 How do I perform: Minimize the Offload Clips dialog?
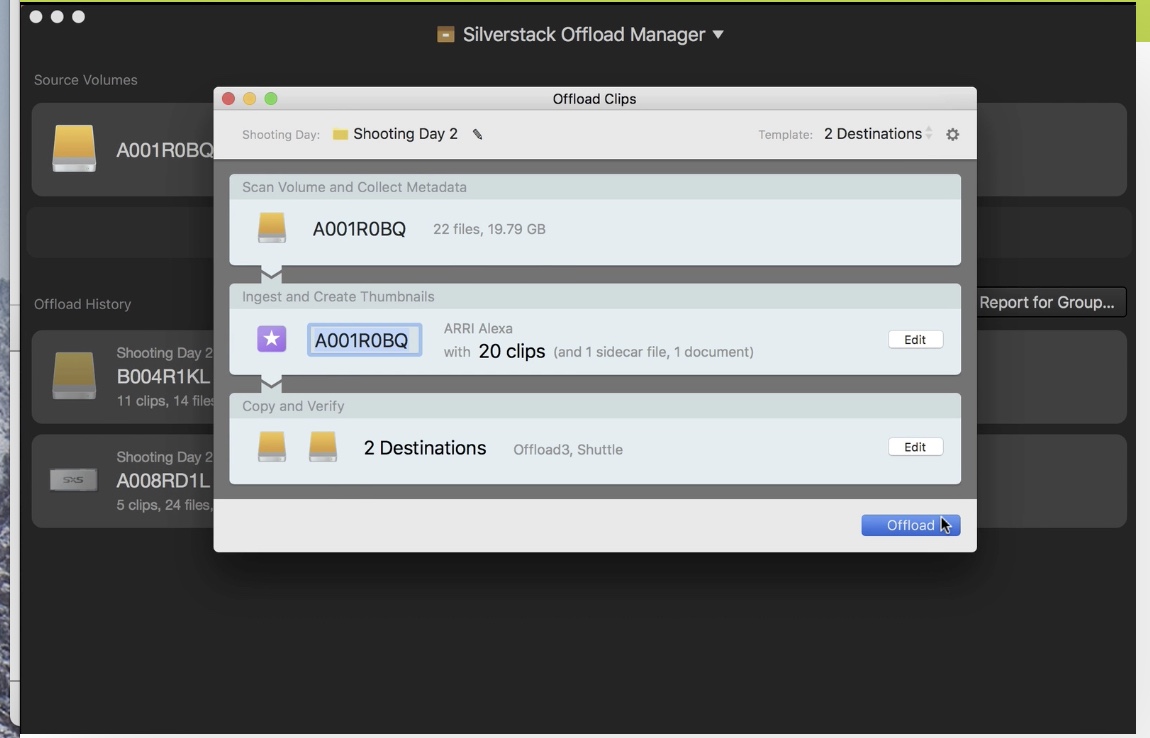[249, 99]
